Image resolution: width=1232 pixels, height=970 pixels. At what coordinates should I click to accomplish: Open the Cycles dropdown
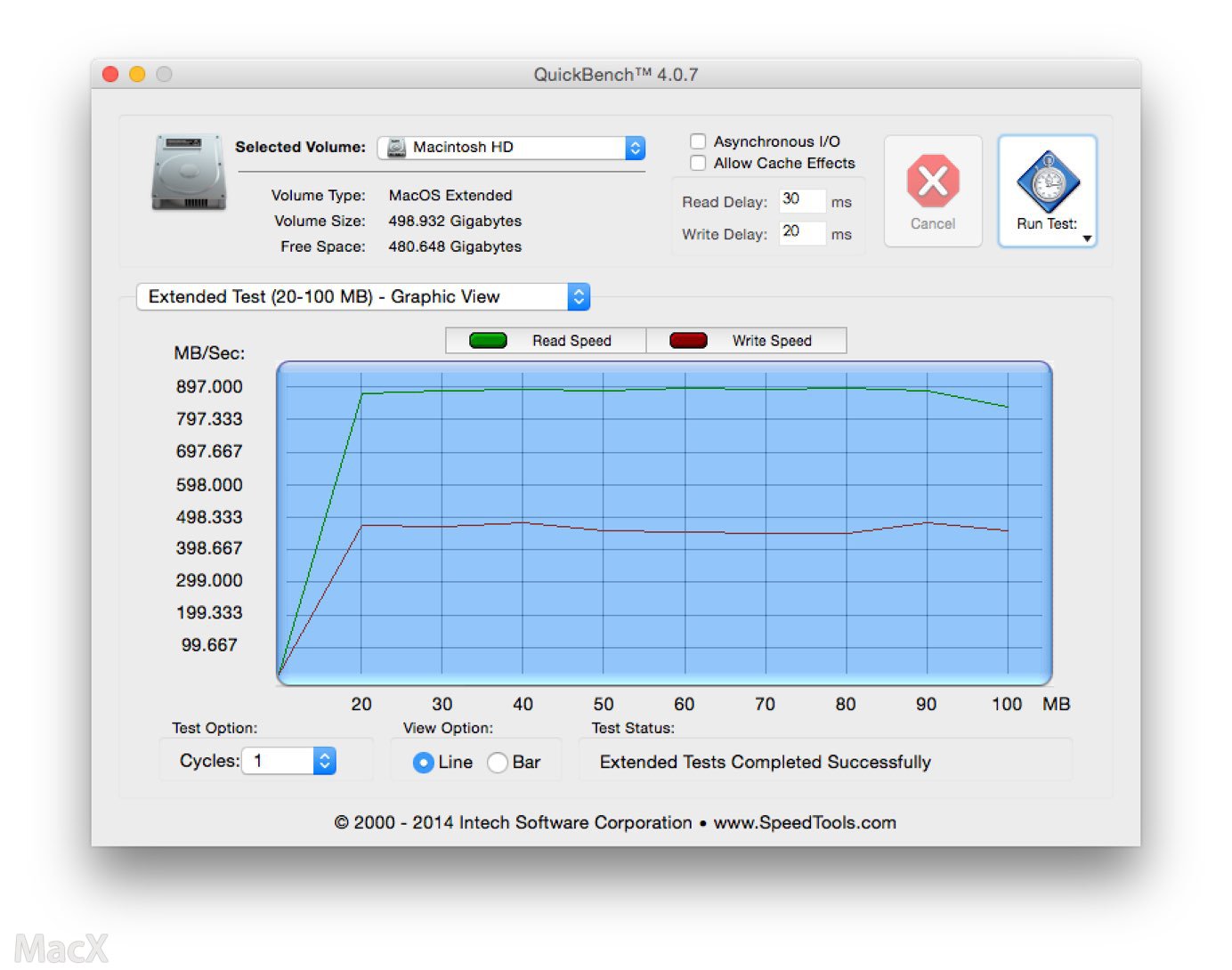tap(288, 761)
